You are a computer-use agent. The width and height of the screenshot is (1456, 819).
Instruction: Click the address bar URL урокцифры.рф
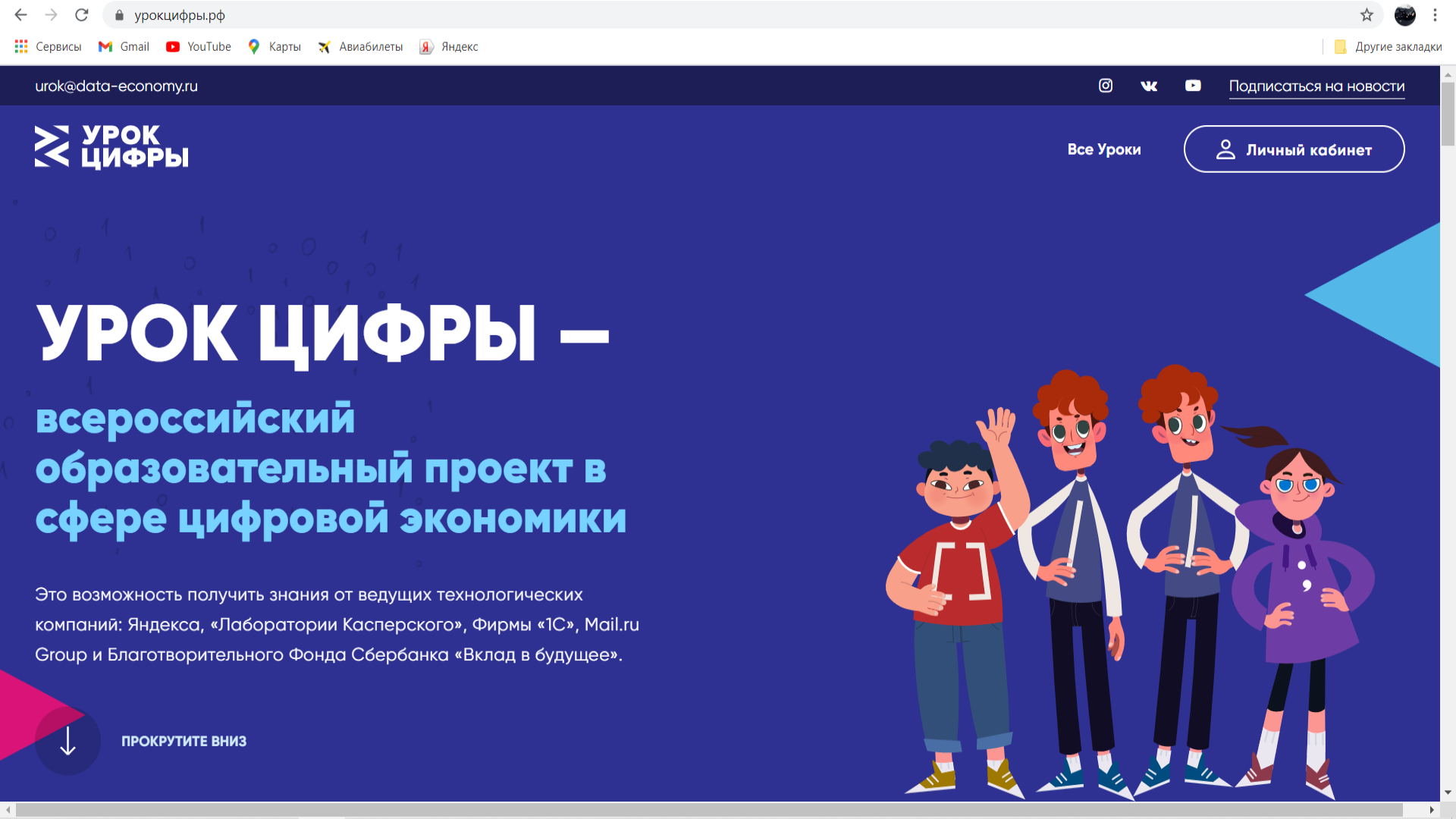click(180, 15)
